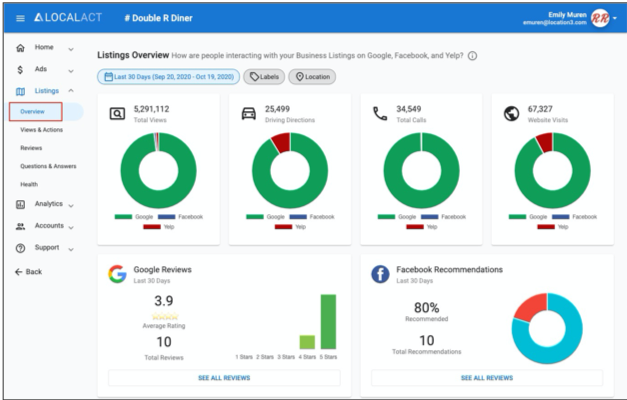The image size is (627, 400).
Task: Click the Website Visits globe icon
Action: (x=511, y=114)
